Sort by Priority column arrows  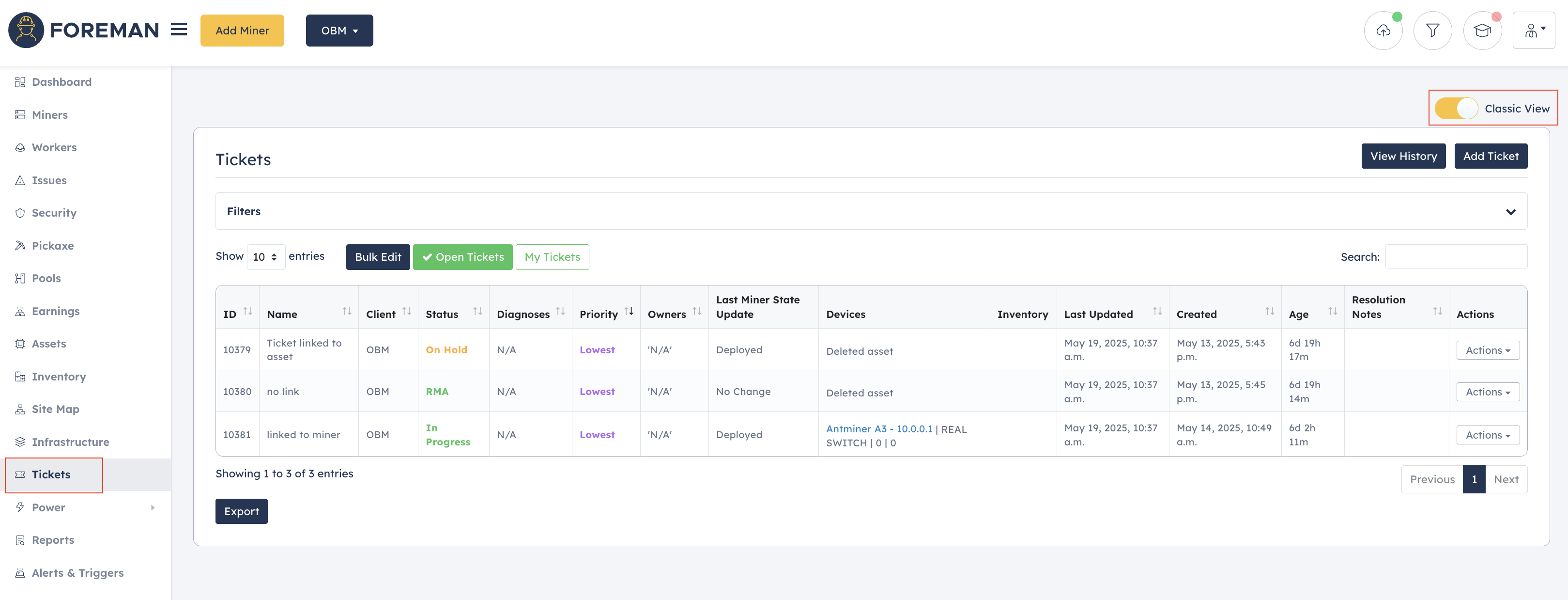pos(629,311)
